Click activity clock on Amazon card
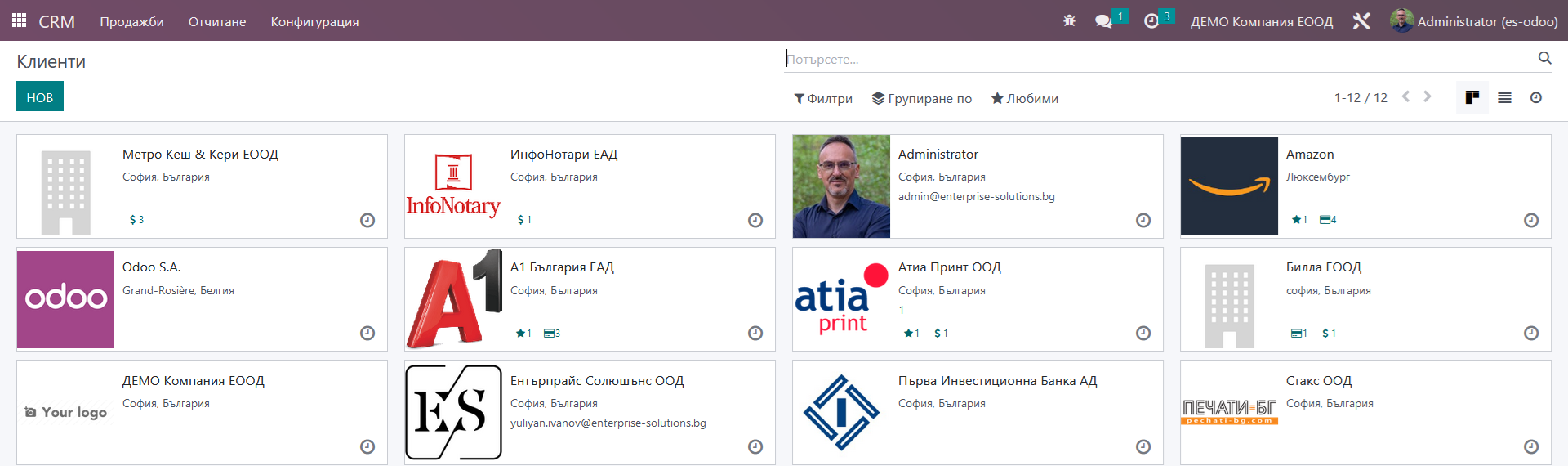This screenshot has width=1568, height=466. tap(1531, 220)
